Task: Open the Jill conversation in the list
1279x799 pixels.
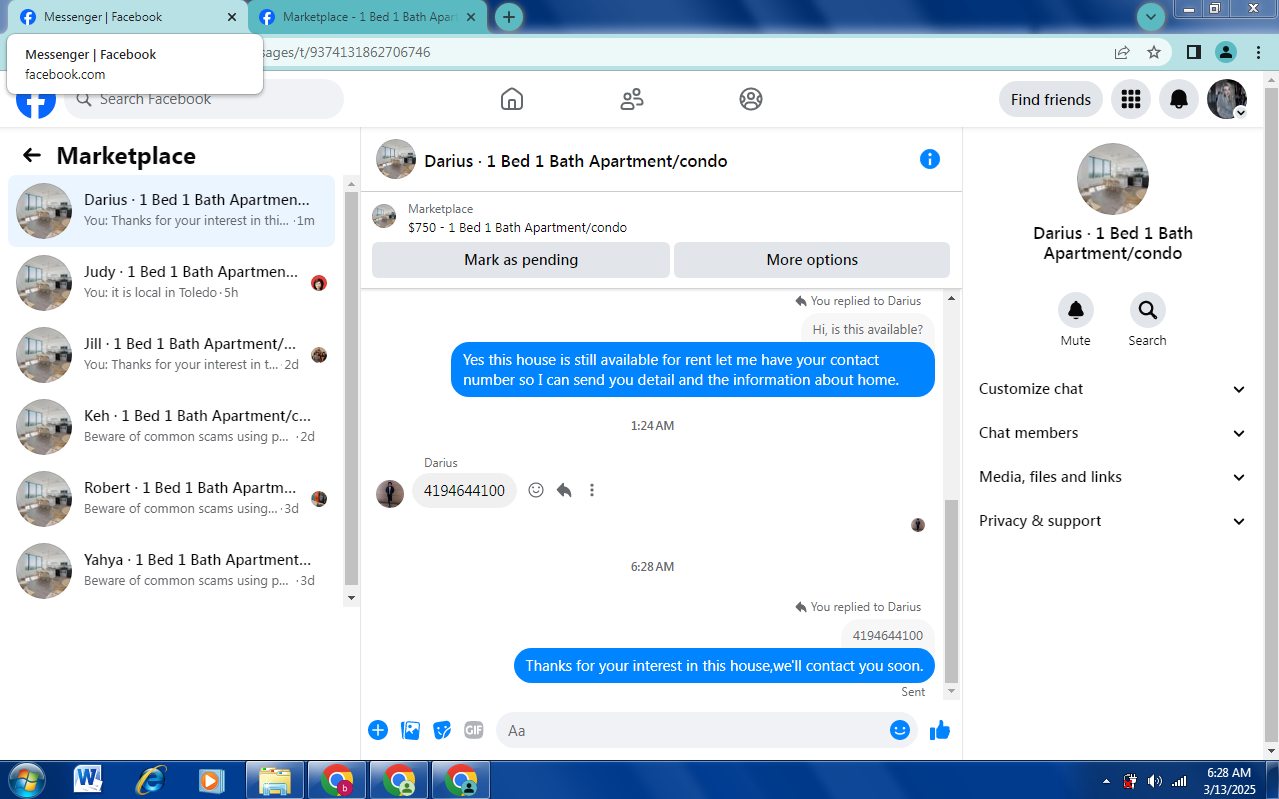Action: 171,355
